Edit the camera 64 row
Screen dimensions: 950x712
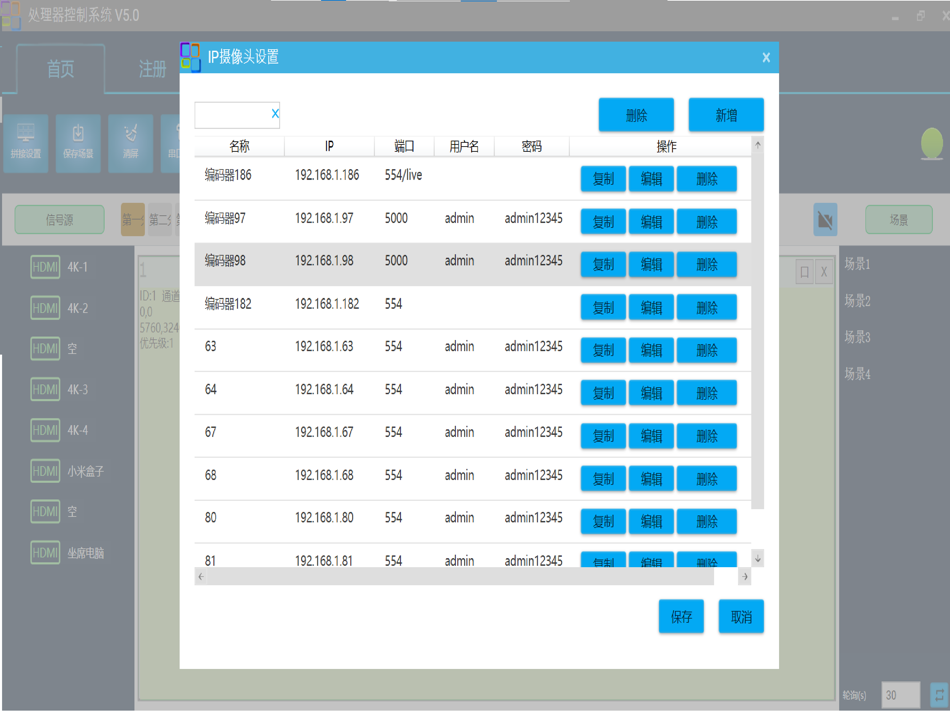651,393
